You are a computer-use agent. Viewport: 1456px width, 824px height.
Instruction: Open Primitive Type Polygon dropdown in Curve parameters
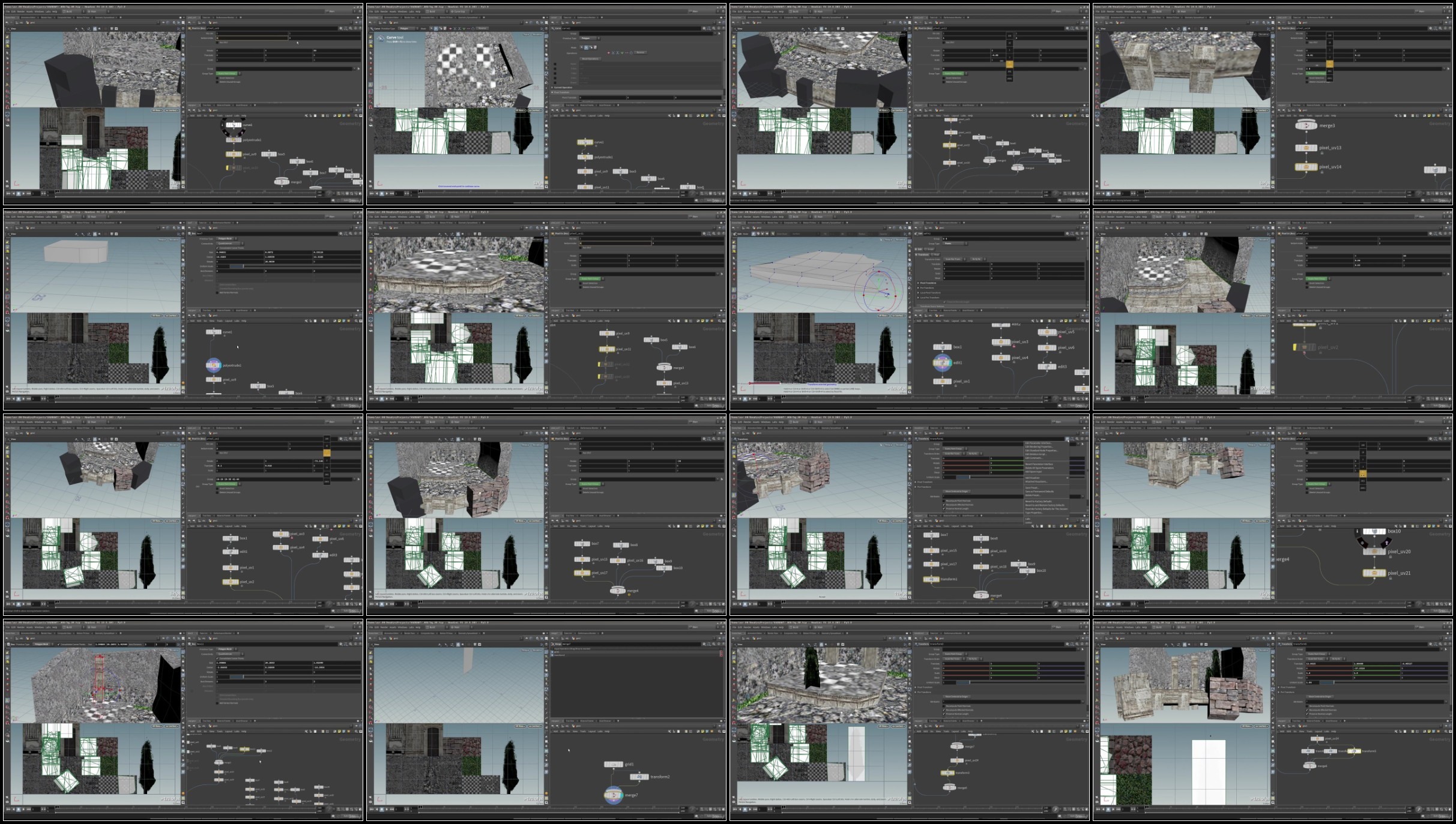point(588,38)
